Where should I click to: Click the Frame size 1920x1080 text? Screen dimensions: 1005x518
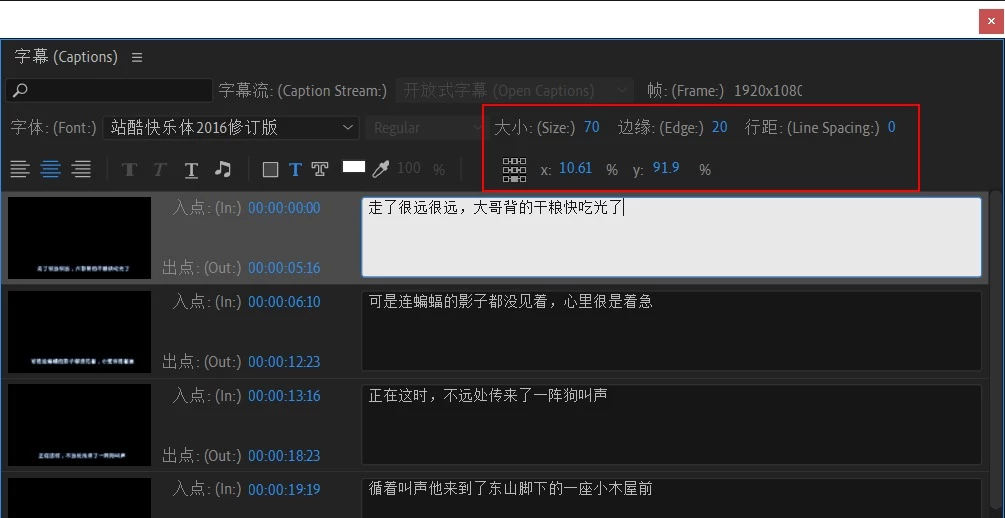[x=768, y=90]
